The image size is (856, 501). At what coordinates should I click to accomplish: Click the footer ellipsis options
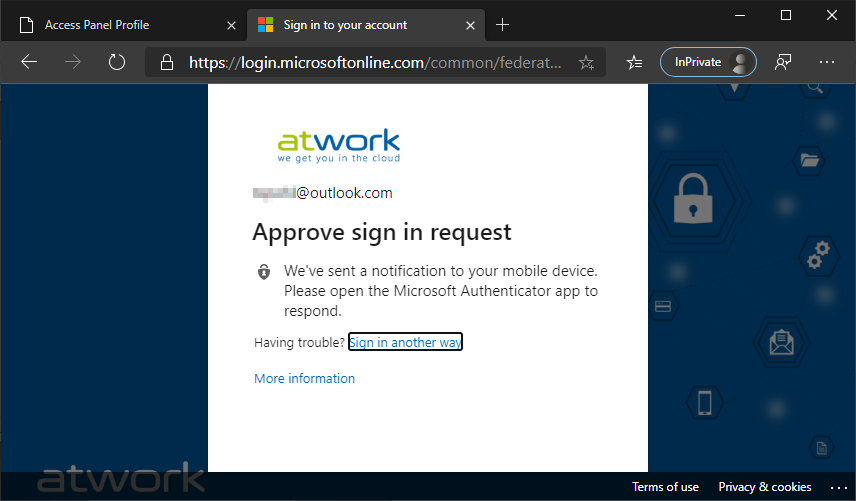[839, 487]
